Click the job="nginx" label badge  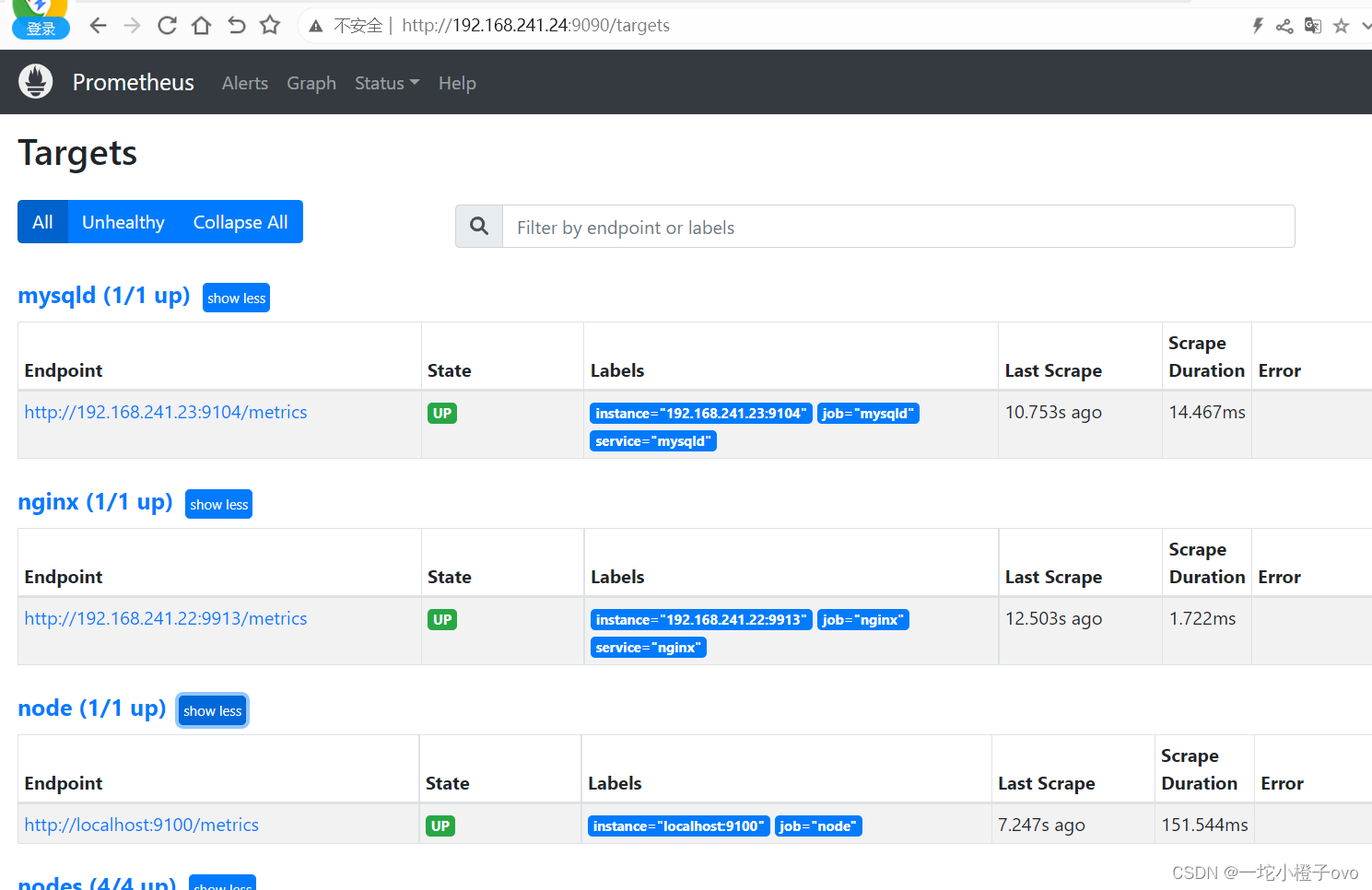[863, 620]
